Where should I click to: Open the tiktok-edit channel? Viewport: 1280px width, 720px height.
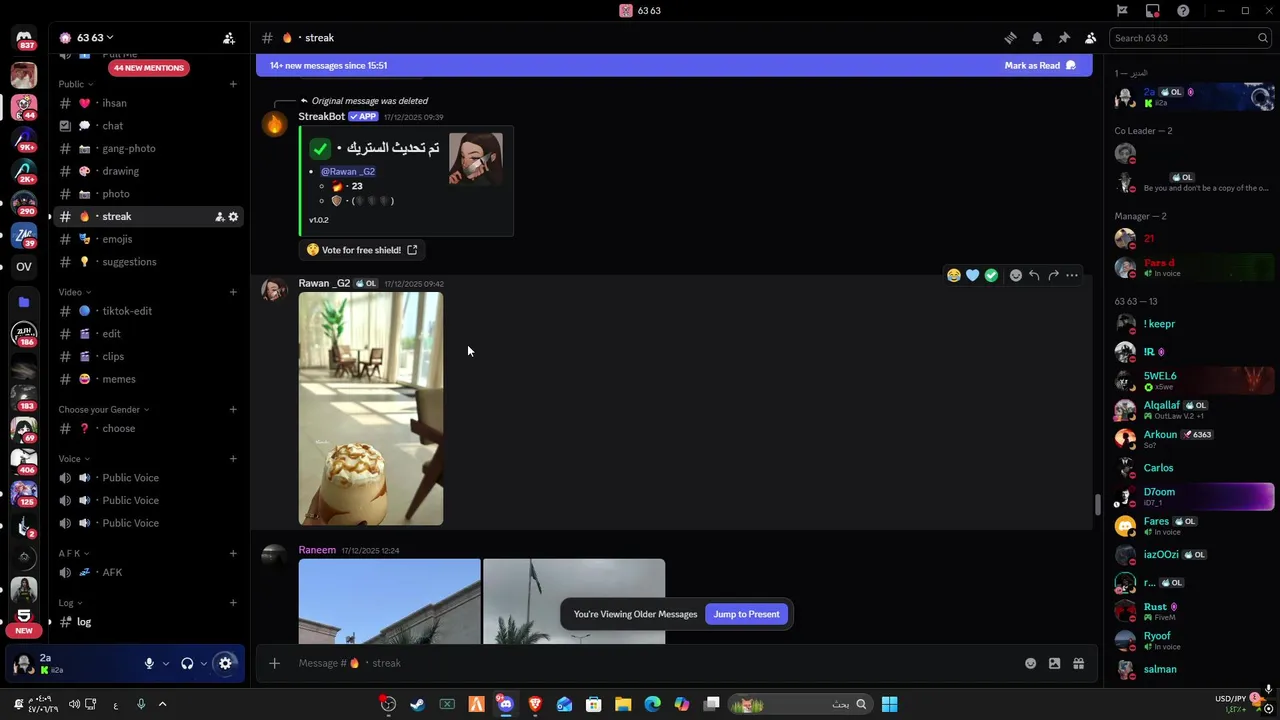click(148, 311)
